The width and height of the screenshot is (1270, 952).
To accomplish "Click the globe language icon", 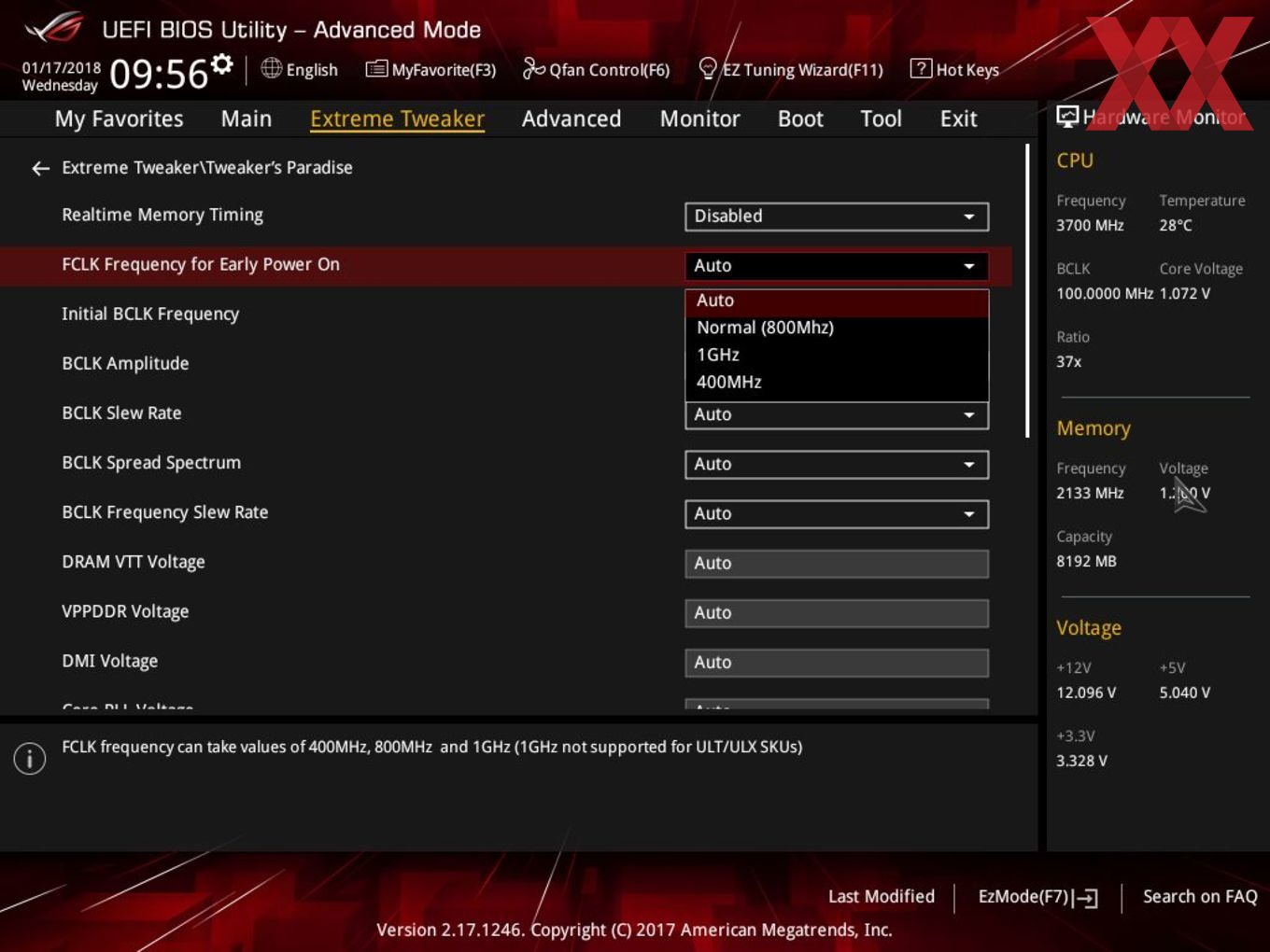I will (271, 68).
